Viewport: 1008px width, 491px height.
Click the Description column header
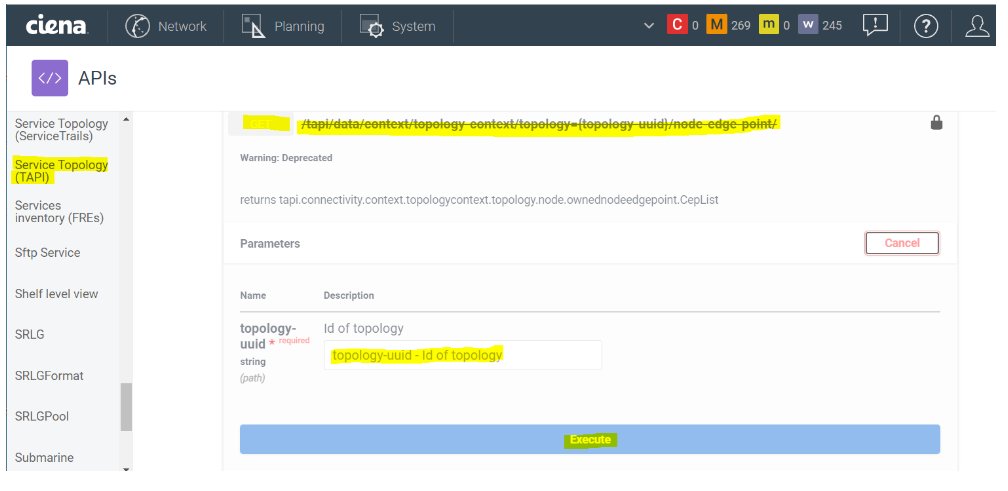click(348, 296)
